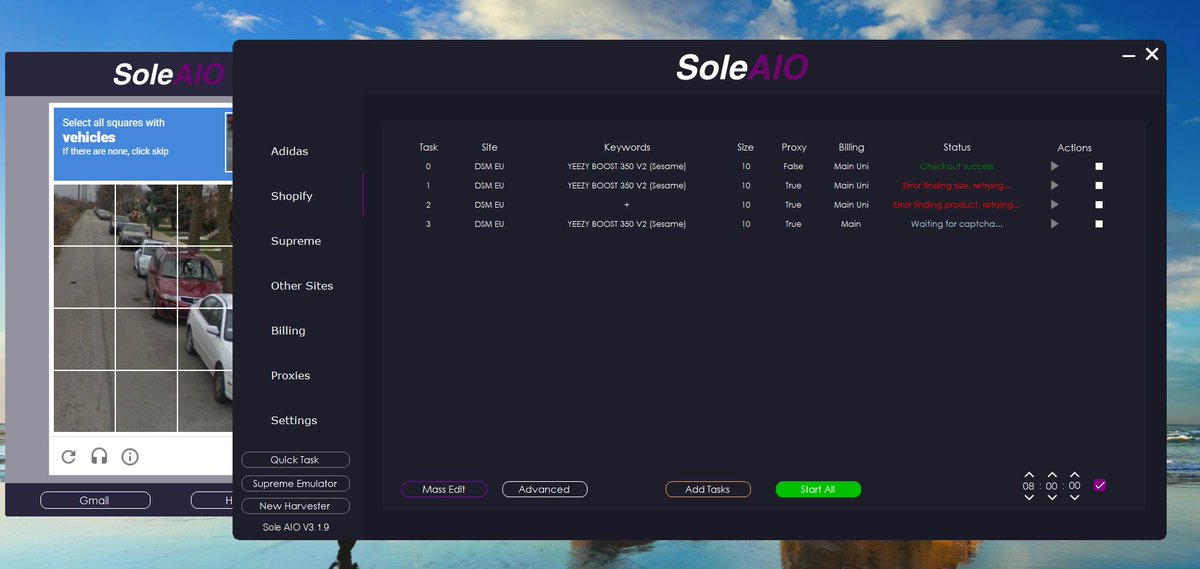Stop task 2 with its square icon
1200x569 pixels.
[1099, 204]
